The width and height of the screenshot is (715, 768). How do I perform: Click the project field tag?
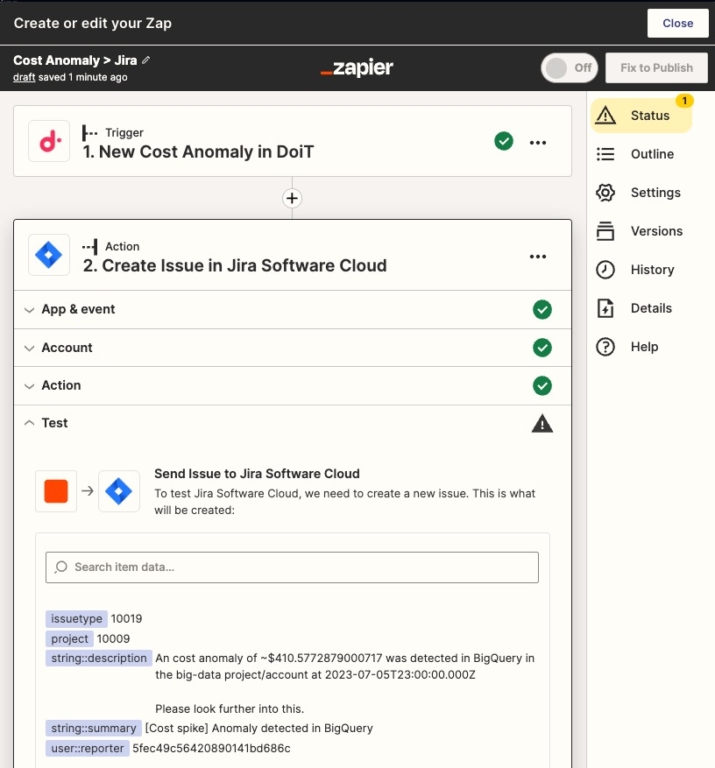[x=70, y=639]
